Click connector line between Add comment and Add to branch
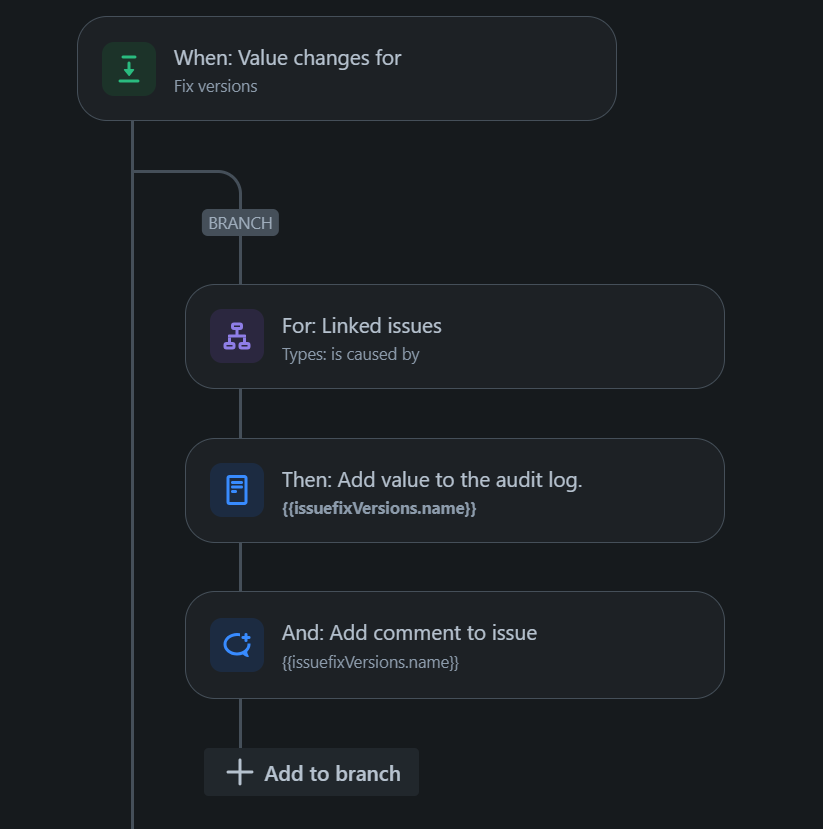 [x=241, y=723]
